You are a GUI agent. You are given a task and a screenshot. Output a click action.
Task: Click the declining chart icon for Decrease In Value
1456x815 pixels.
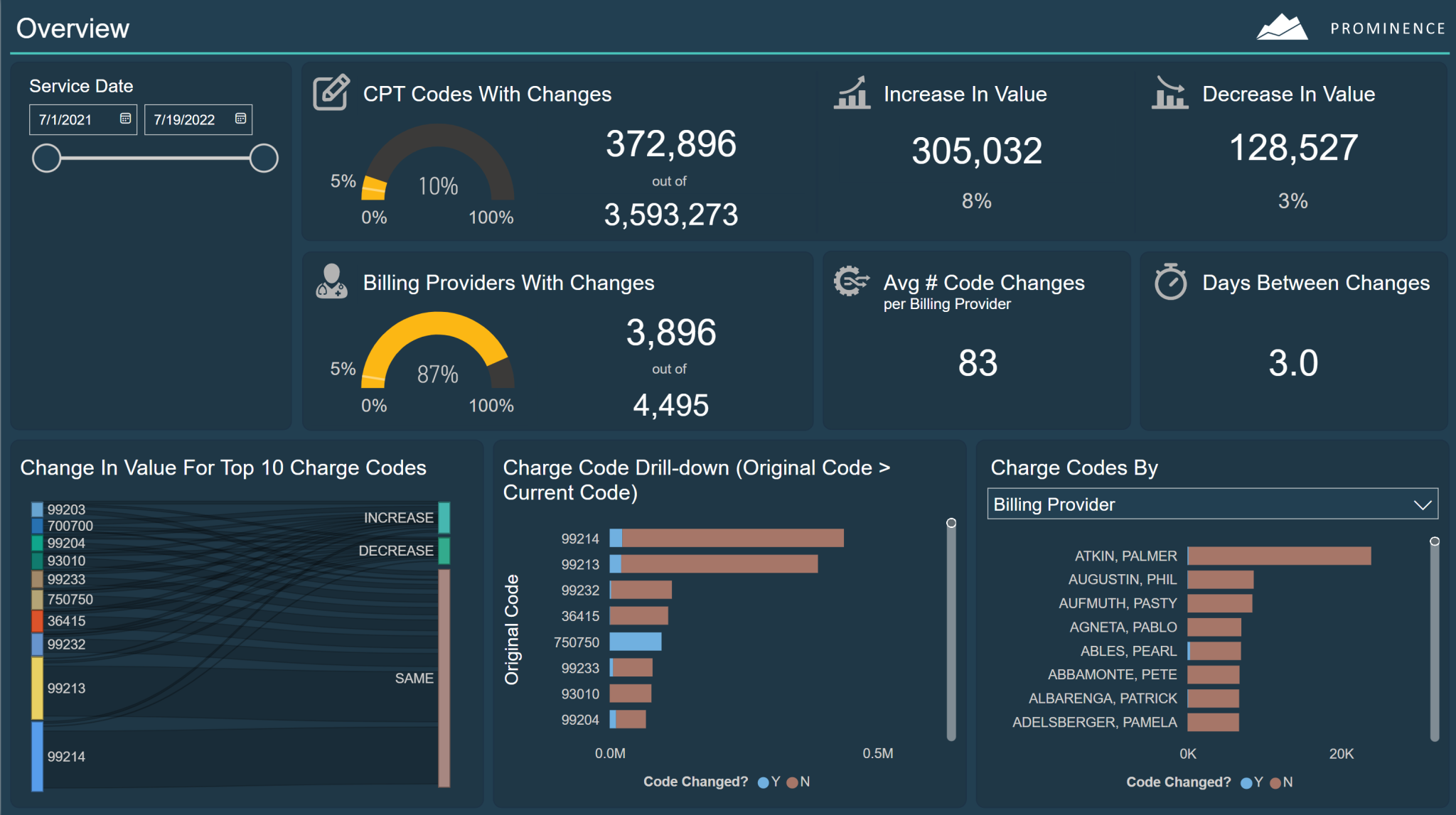click(1170, 93)
